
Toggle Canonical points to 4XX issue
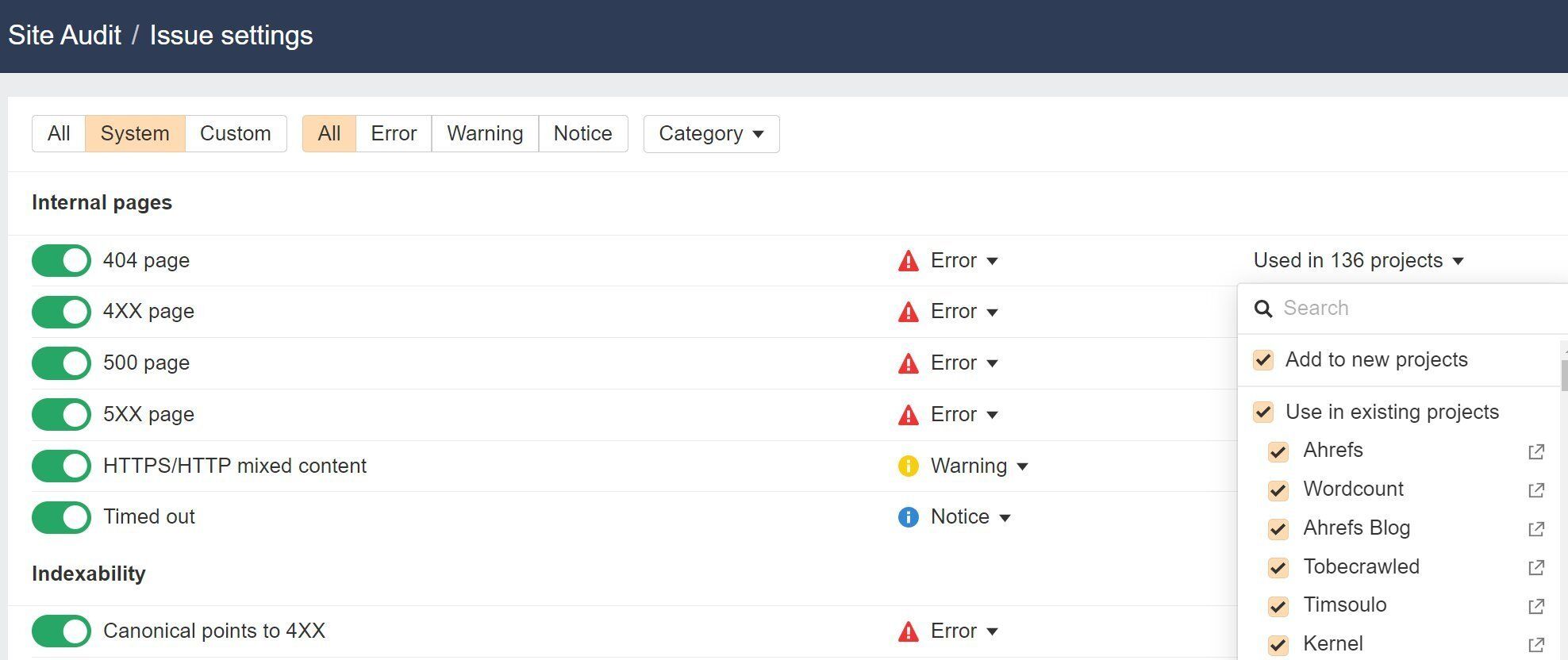pyautogui.click(x=61, y=631)
